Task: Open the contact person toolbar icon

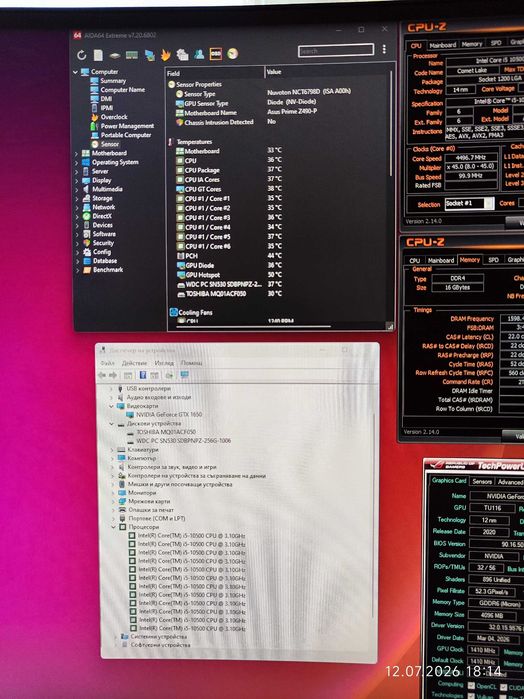Action: pos(199,54)
